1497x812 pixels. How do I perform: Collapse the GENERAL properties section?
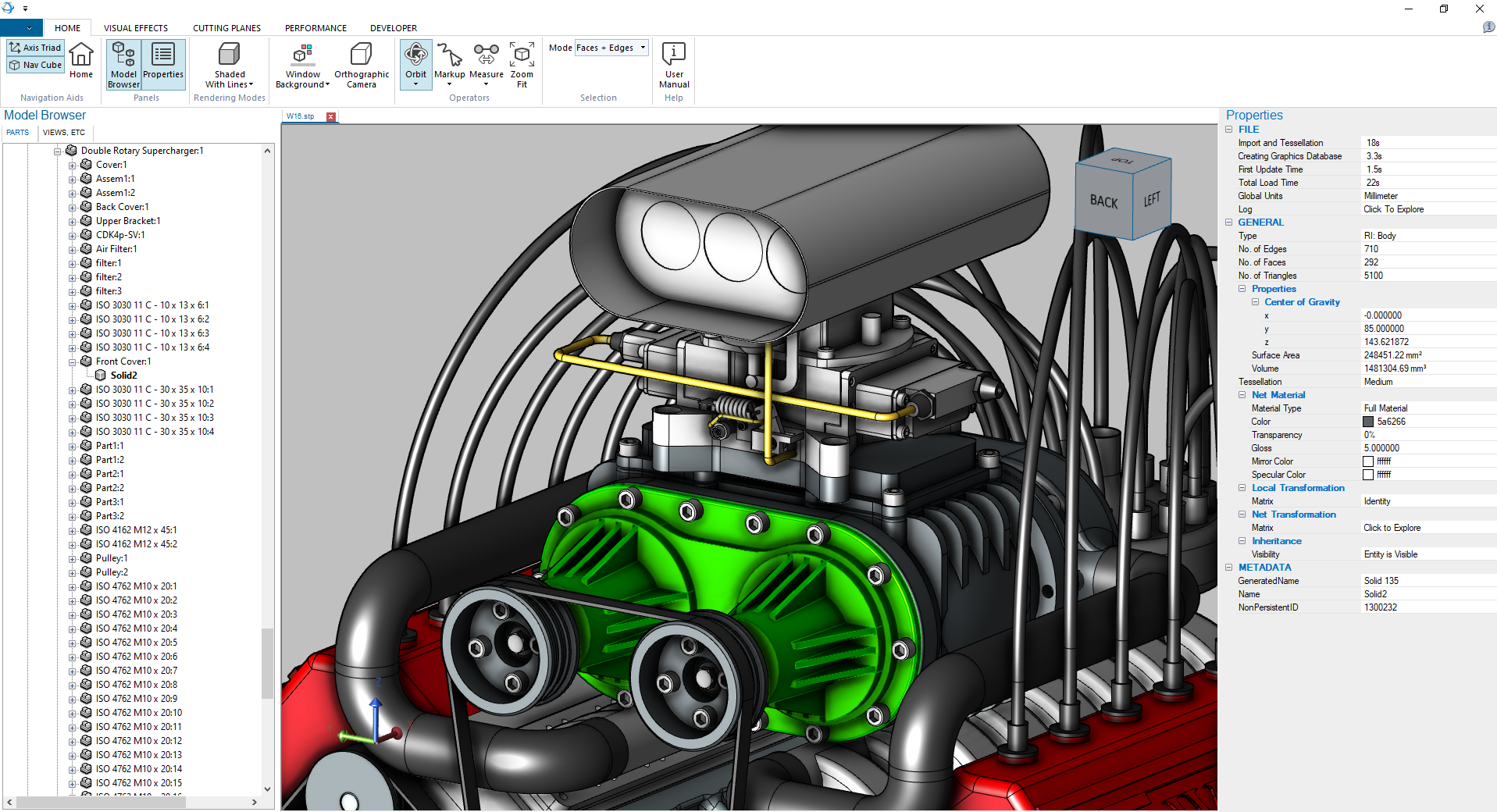click(1229, 223)
